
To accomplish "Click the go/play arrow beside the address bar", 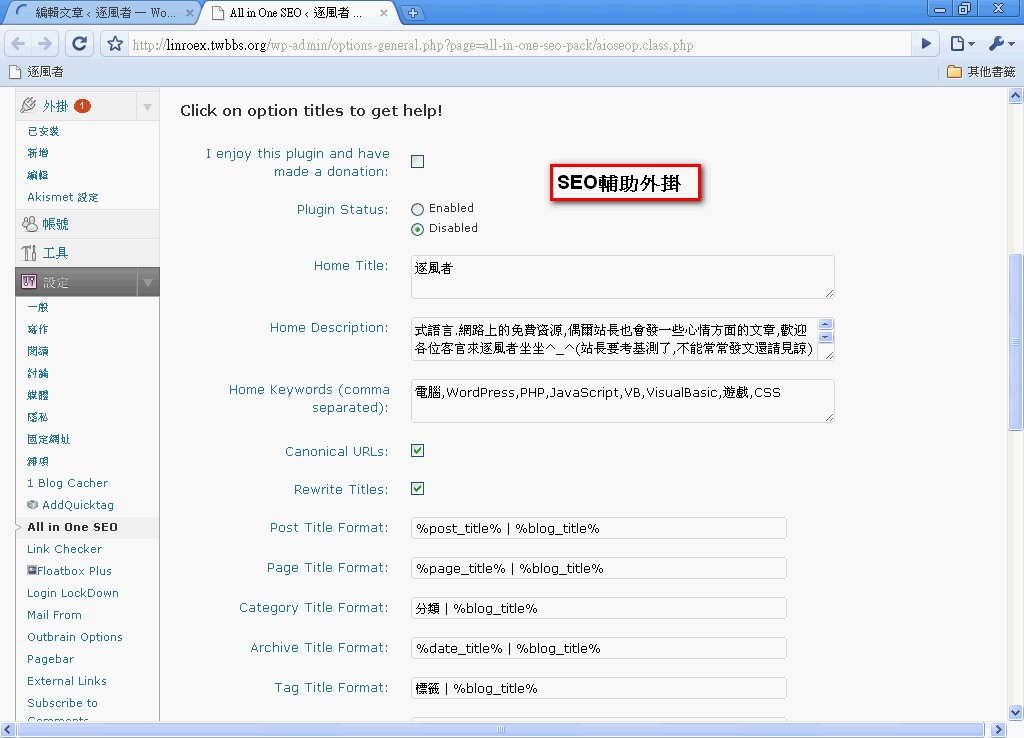I will [x=925, y=44].
